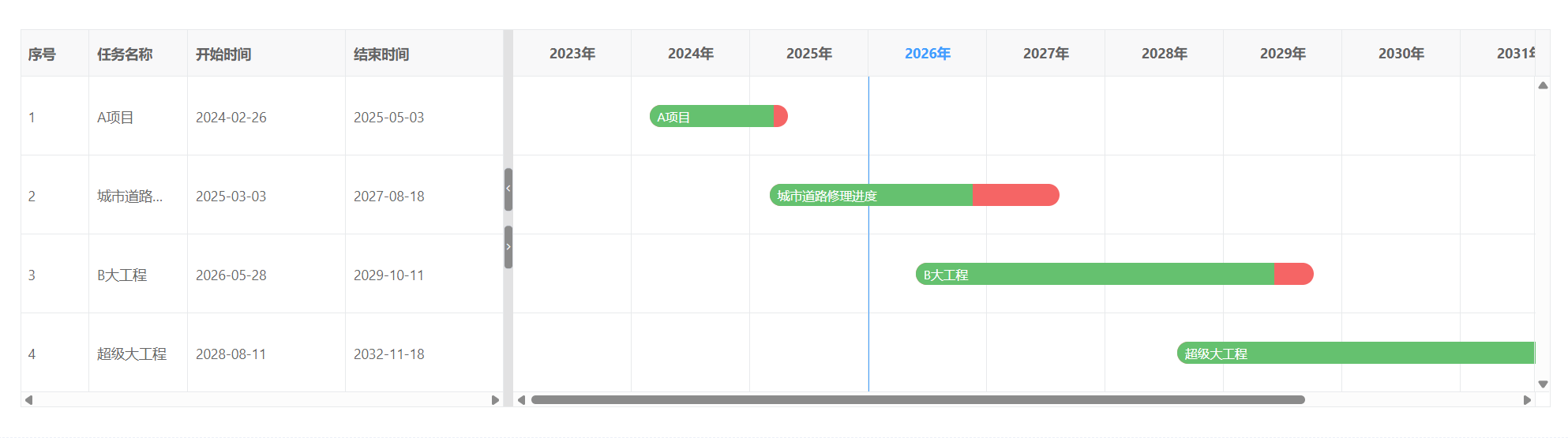Viewport: 1568px width, 438px height.
Task: Select the B大工程 task name cell
Action: coord(138,275)
